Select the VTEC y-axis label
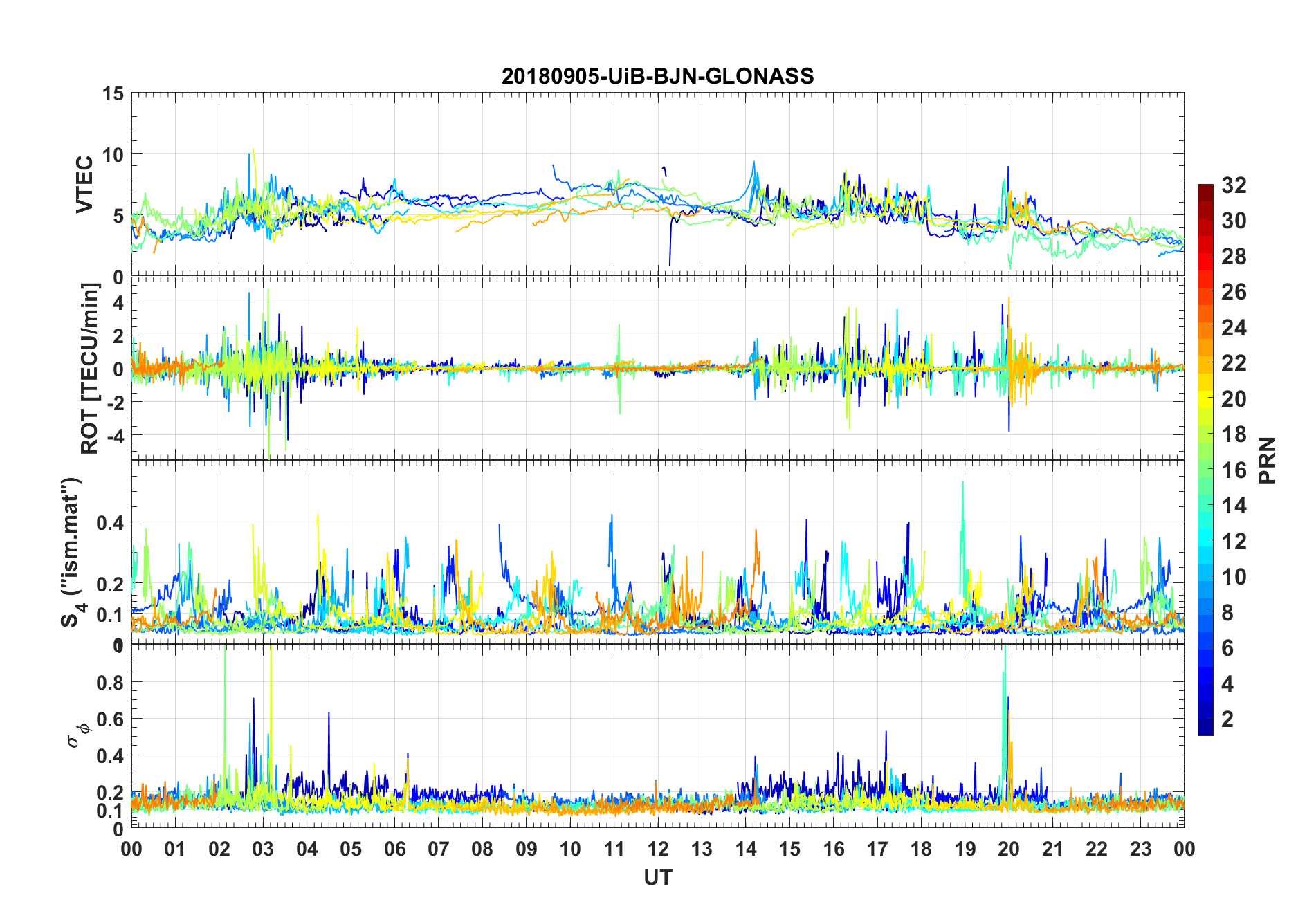1316x920 pixels. (85, 185)
